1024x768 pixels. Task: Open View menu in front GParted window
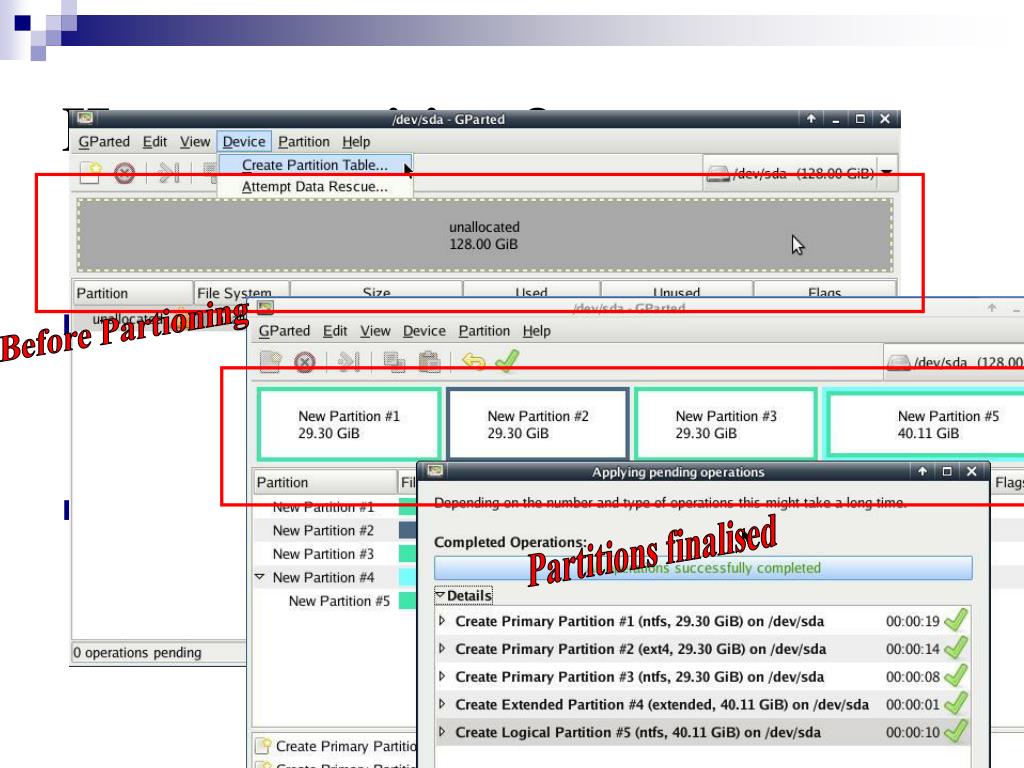[x=375, y=331]
